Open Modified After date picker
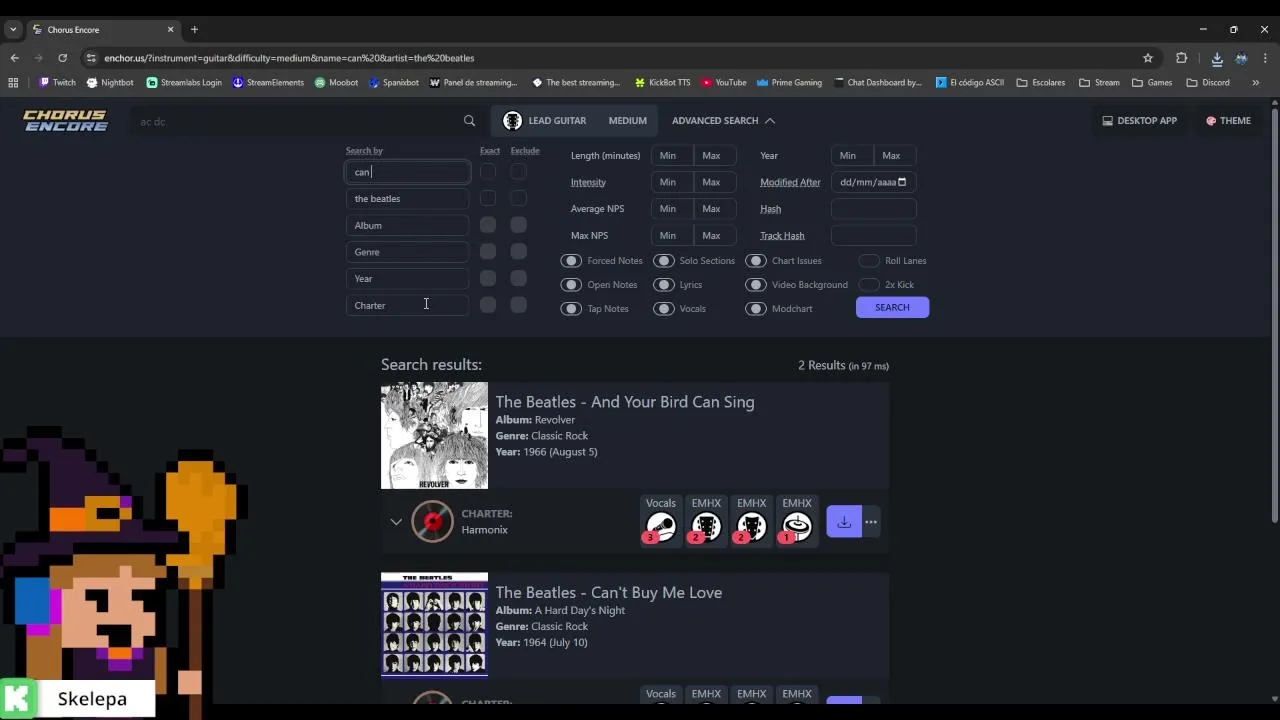Viewport: 1280px width, 720px height. (x=902, y=182)
